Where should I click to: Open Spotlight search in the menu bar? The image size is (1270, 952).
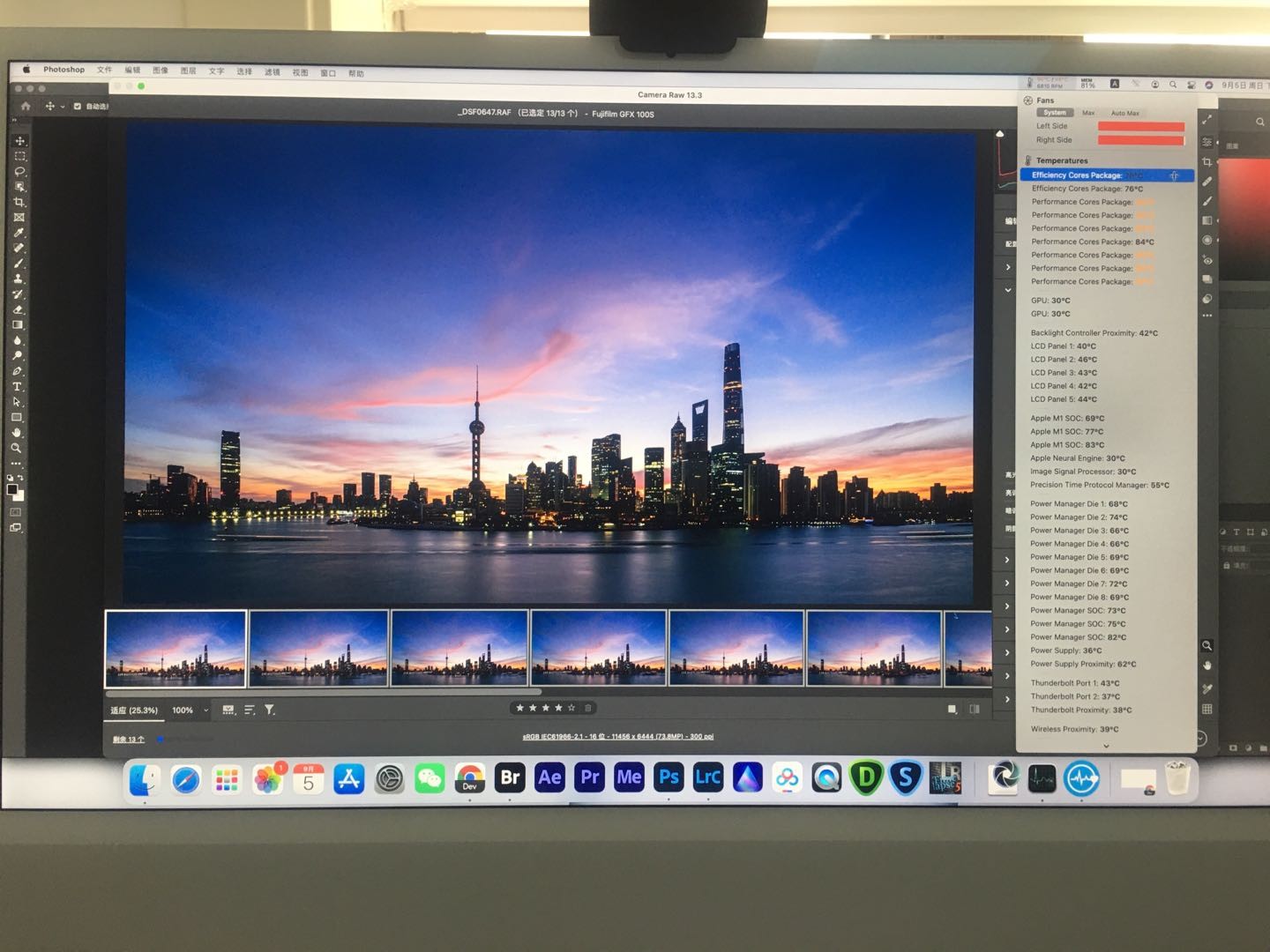[x=1173, y=85]
